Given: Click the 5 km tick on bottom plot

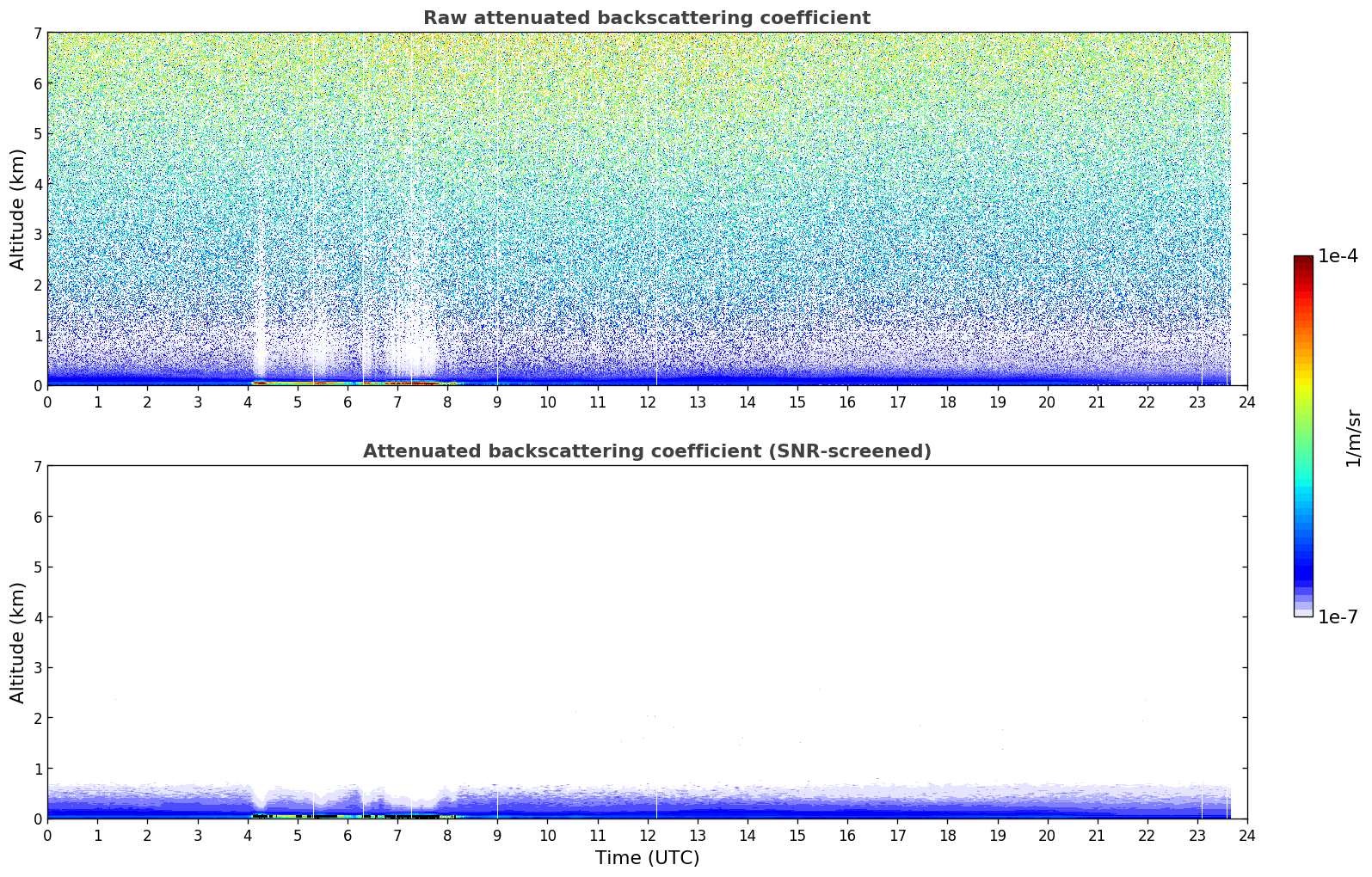Looking at the screenshot, I should point(37,567).
